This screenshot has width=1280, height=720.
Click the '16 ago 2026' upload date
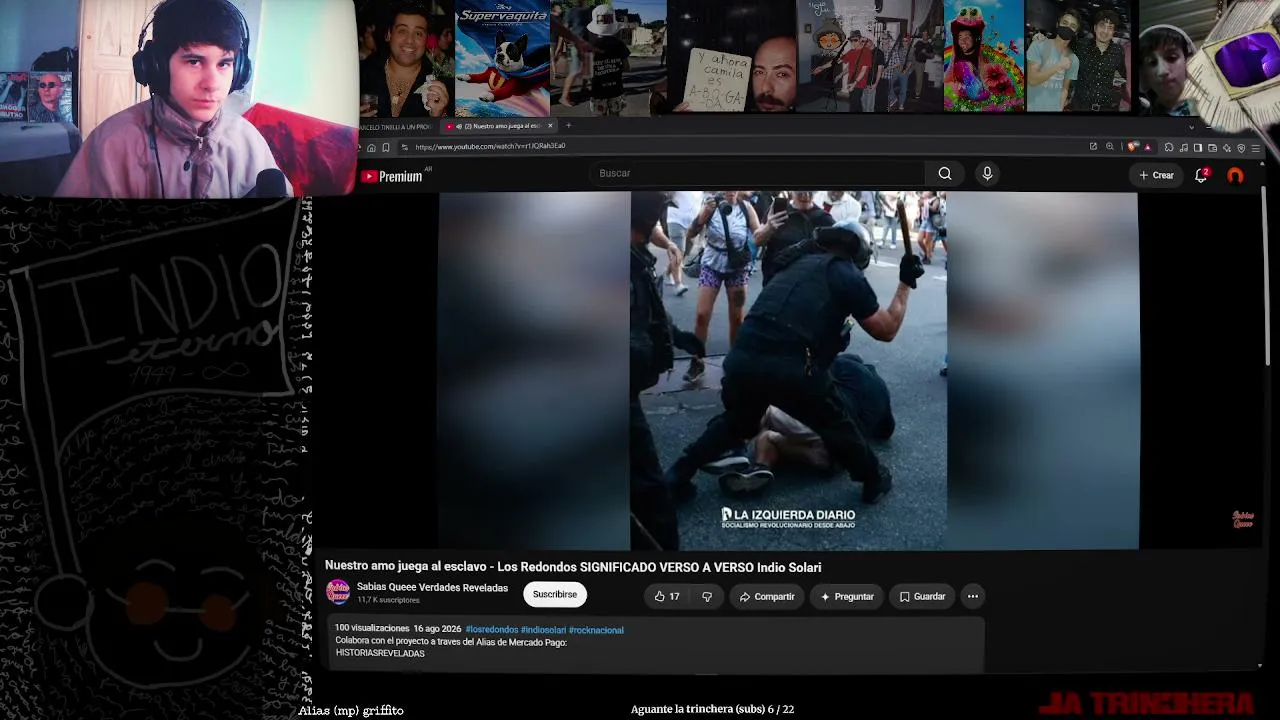[x=437, y=629]
